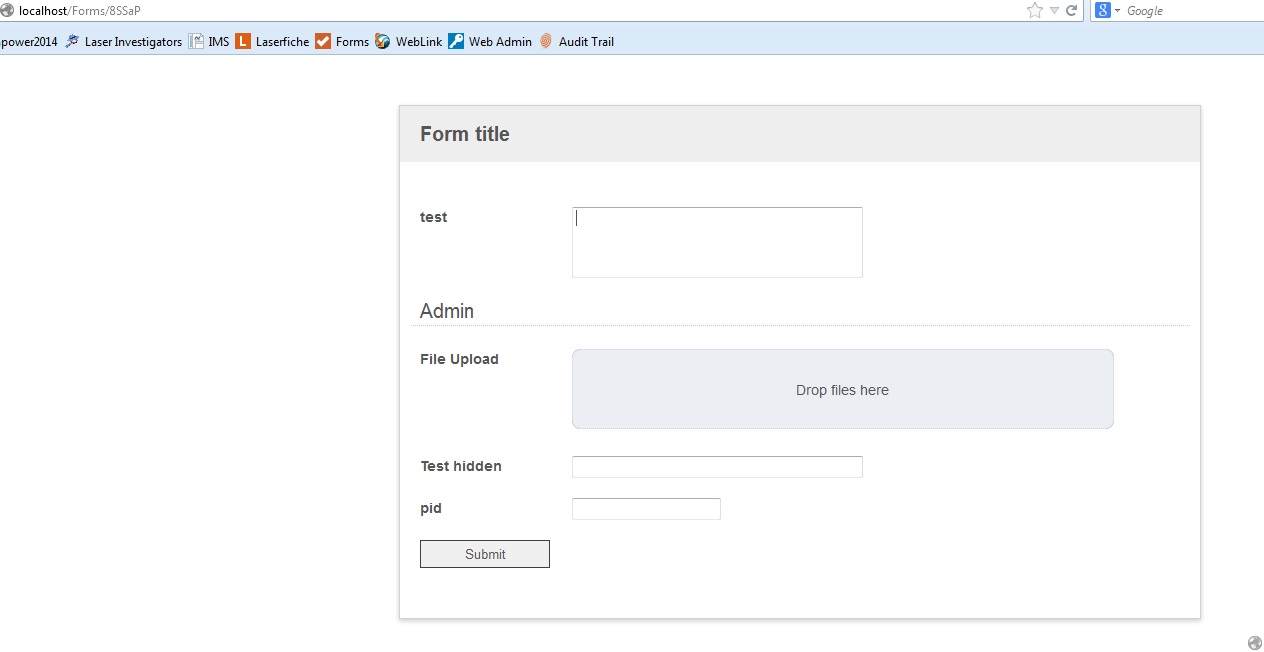This screenshot has height=652, width=1264.
Task: Open the Forms bookmark
Action: (x=342, y=42)
